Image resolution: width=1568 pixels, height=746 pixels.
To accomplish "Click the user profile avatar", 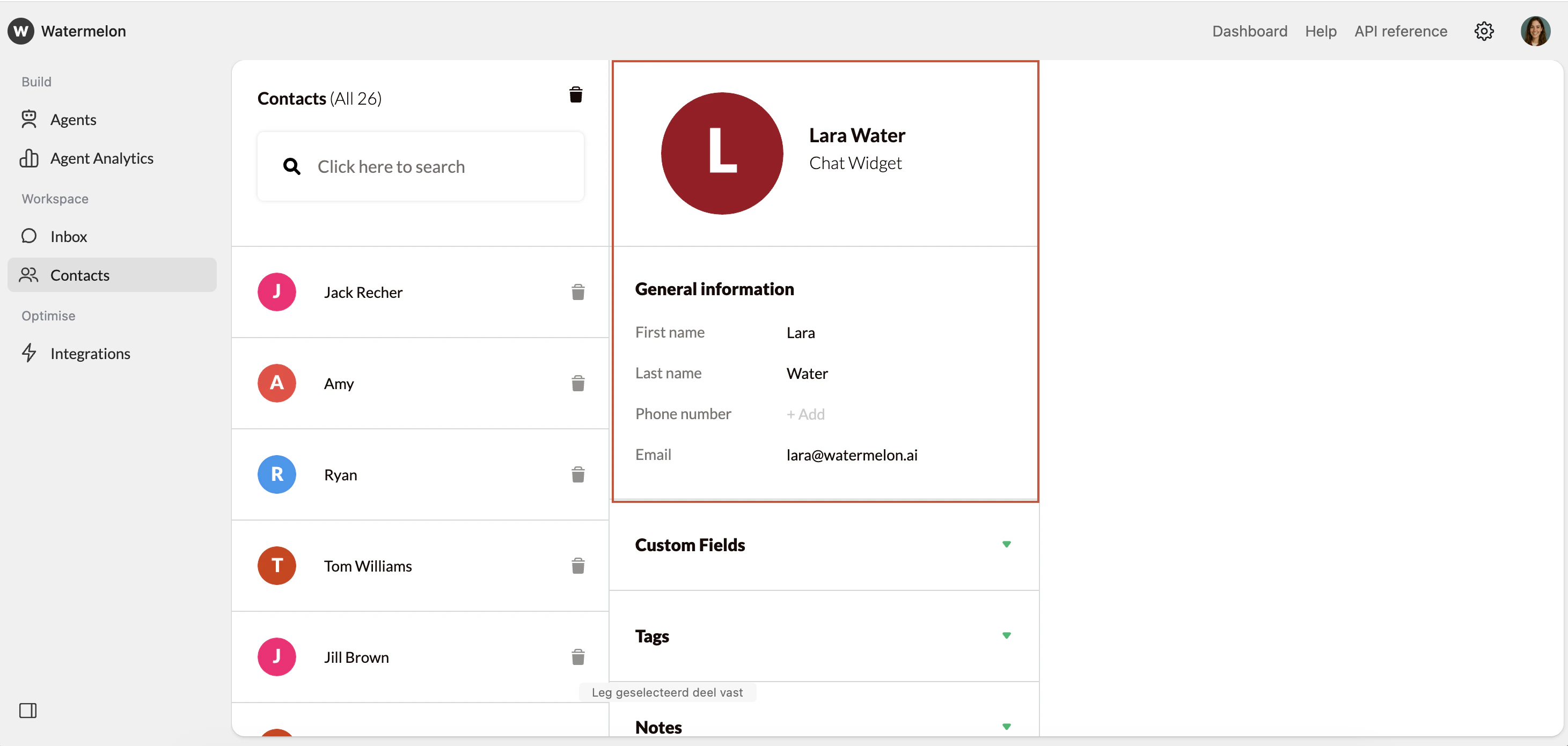I will (1535, 31).
